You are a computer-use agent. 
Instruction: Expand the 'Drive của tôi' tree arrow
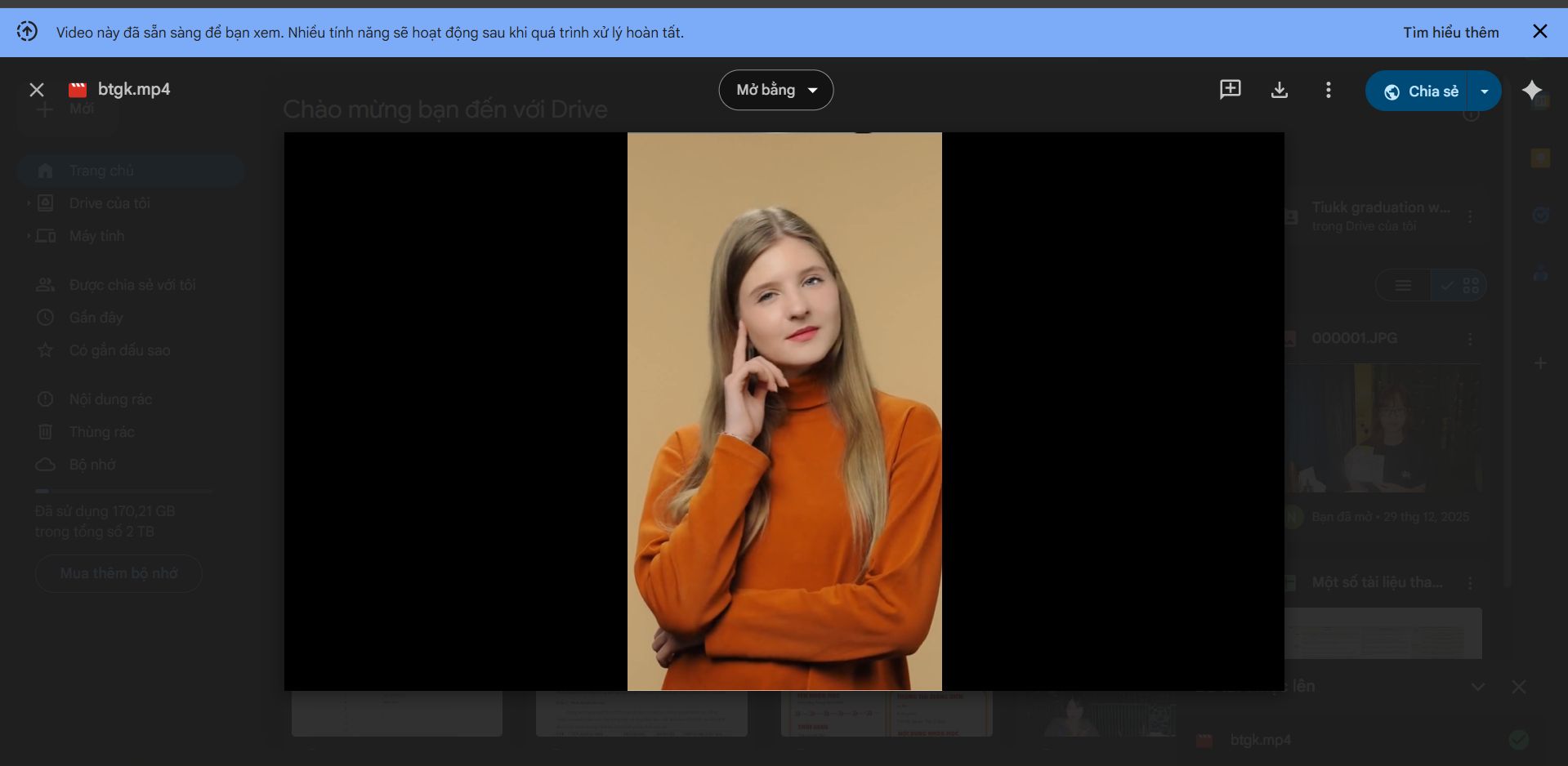[x=29, y=203]
